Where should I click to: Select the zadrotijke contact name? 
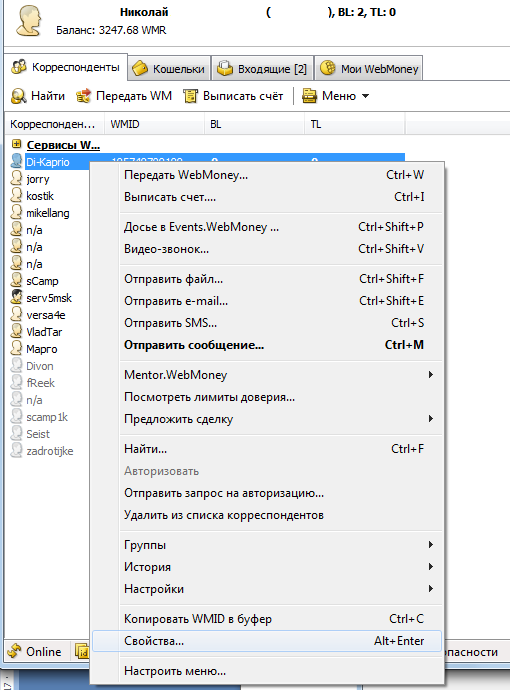[x=50, y=451]
